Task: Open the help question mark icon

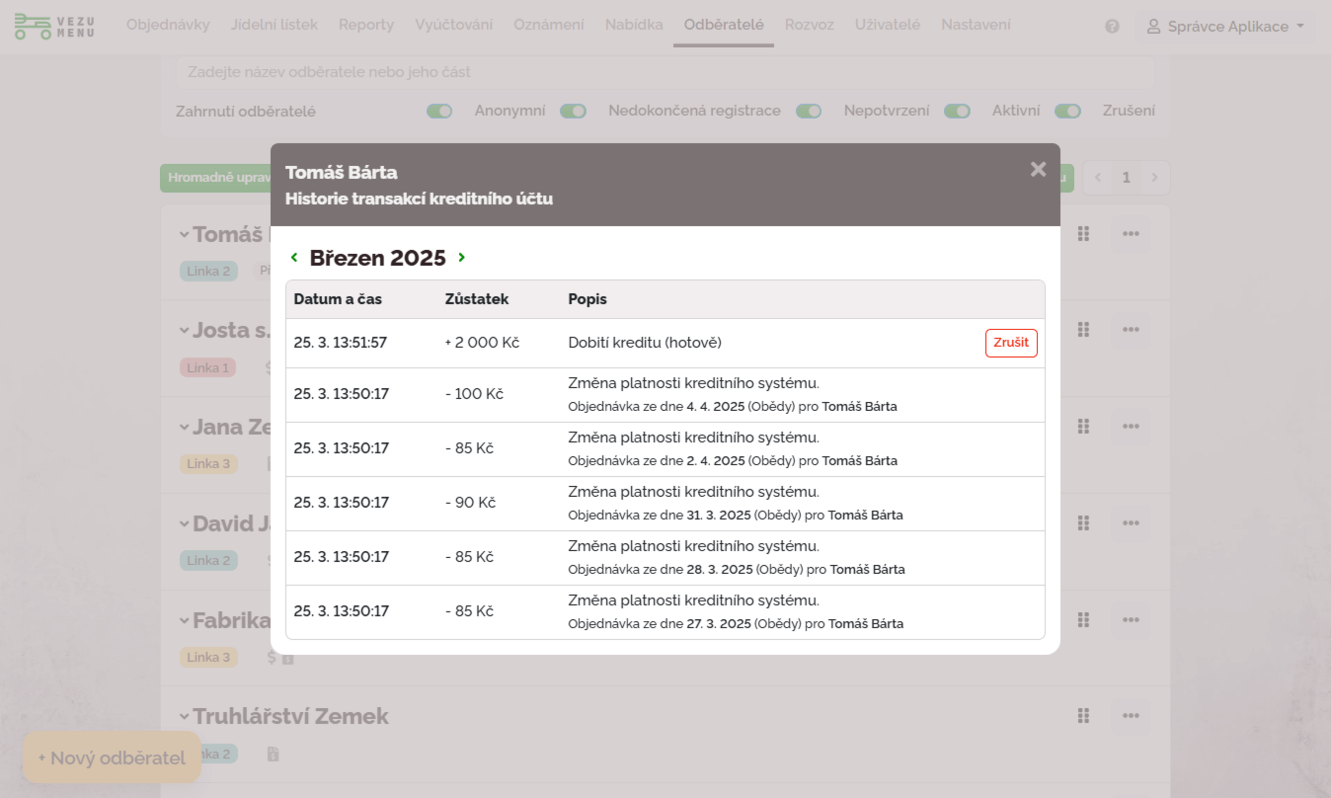Action: [1112, 27]
